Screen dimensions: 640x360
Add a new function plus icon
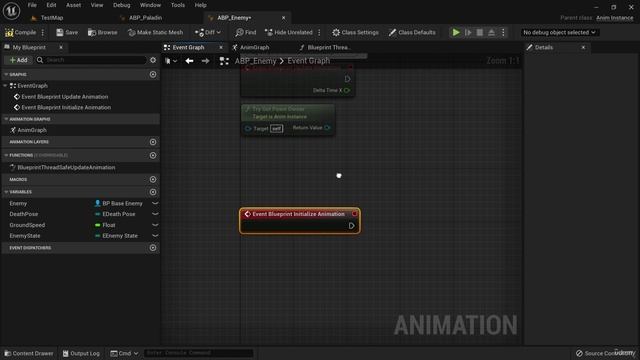pos(153,155)
